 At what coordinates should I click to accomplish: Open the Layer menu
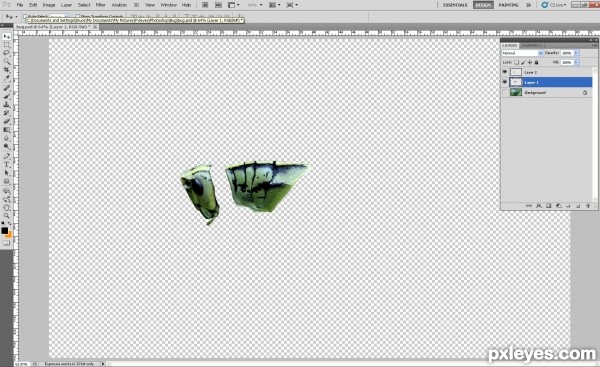coord(66,5)
